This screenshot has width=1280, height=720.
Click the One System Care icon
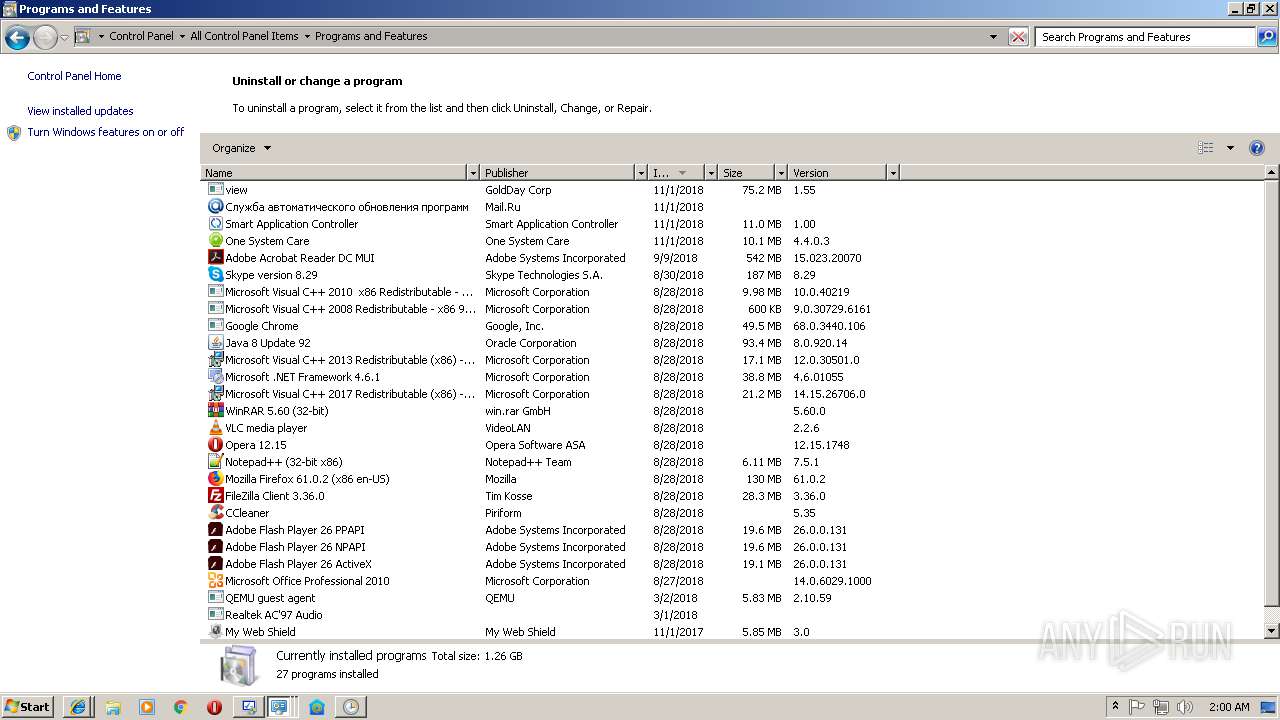[x=215, y=241]
